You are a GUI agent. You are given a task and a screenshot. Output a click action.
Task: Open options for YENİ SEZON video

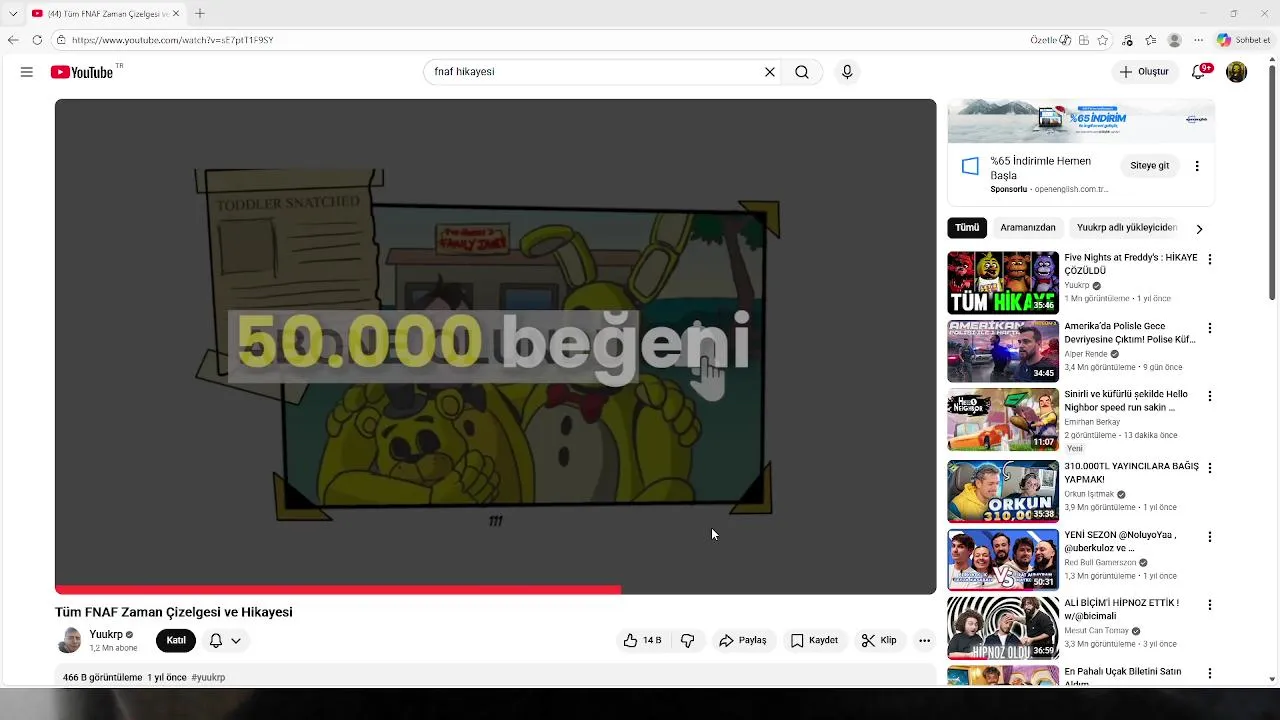point(1210,537)
